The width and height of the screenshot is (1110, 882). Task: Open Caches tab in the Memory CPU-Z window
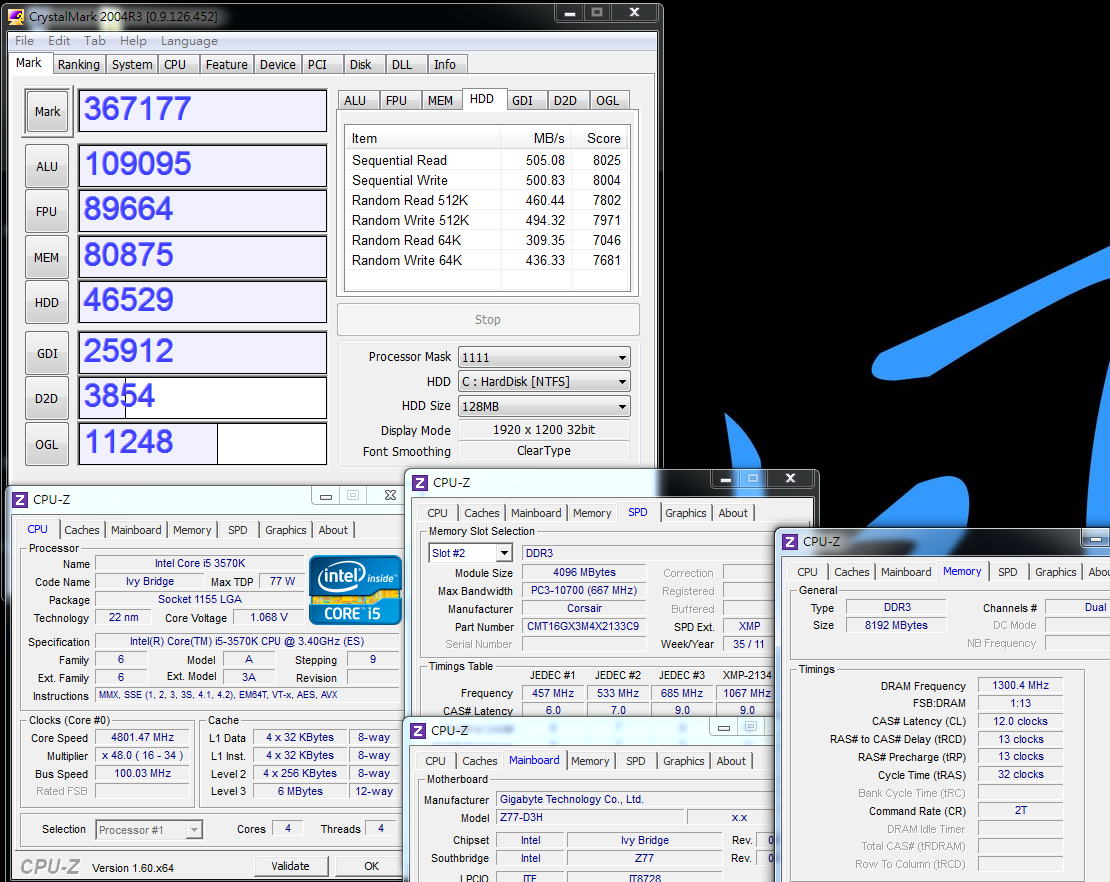[852, 571]
